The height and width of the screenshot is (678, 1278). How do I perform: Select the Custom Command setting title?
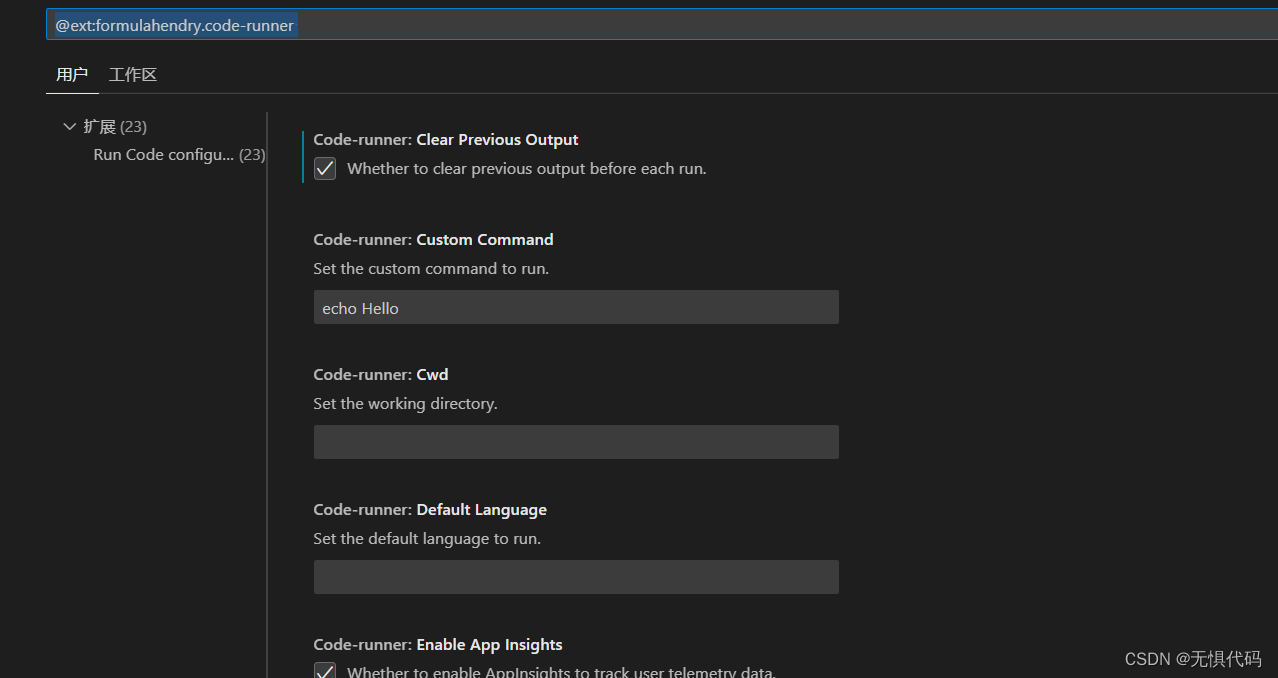tap(433, 240)
